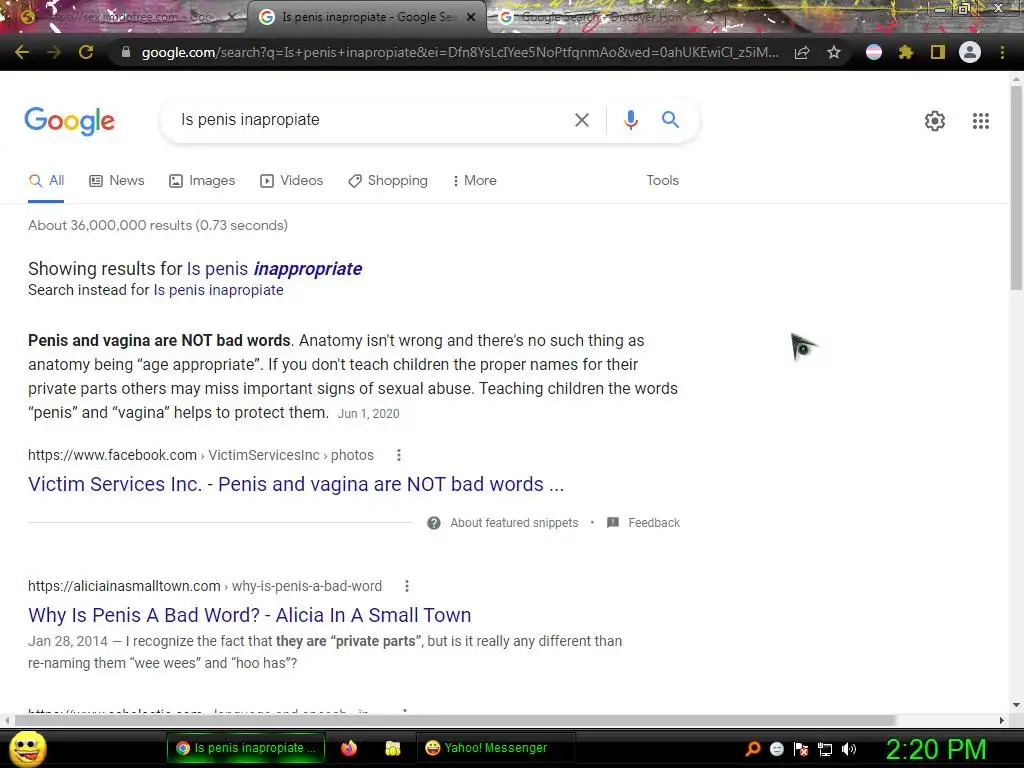The height and width of the screenshot is (768, 1024).
Task: Click the tray magnifier search icon
Action: pyautogui.click(x=752, y=749)
